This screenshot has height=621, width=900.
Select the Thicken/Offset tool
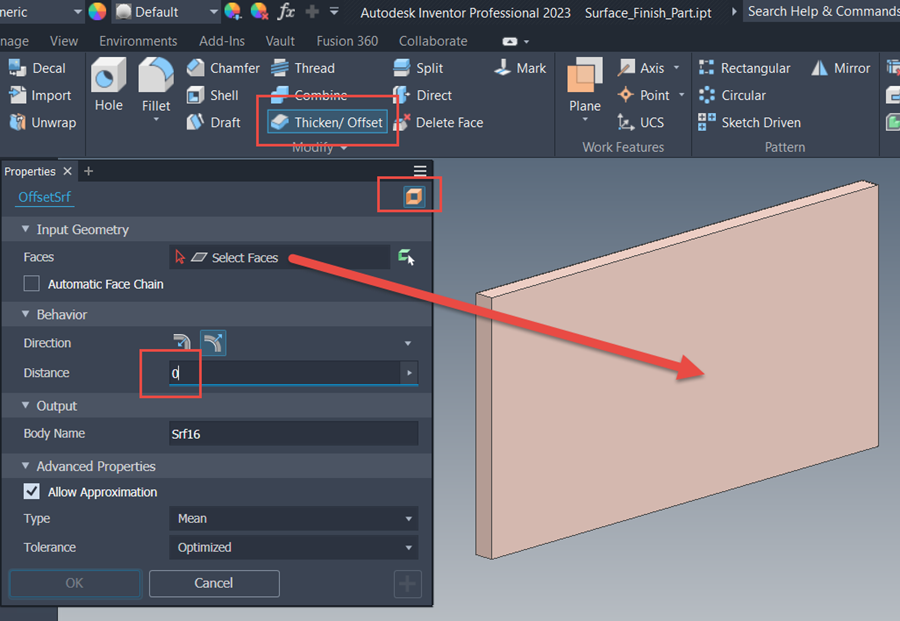(x=327, y=122)
